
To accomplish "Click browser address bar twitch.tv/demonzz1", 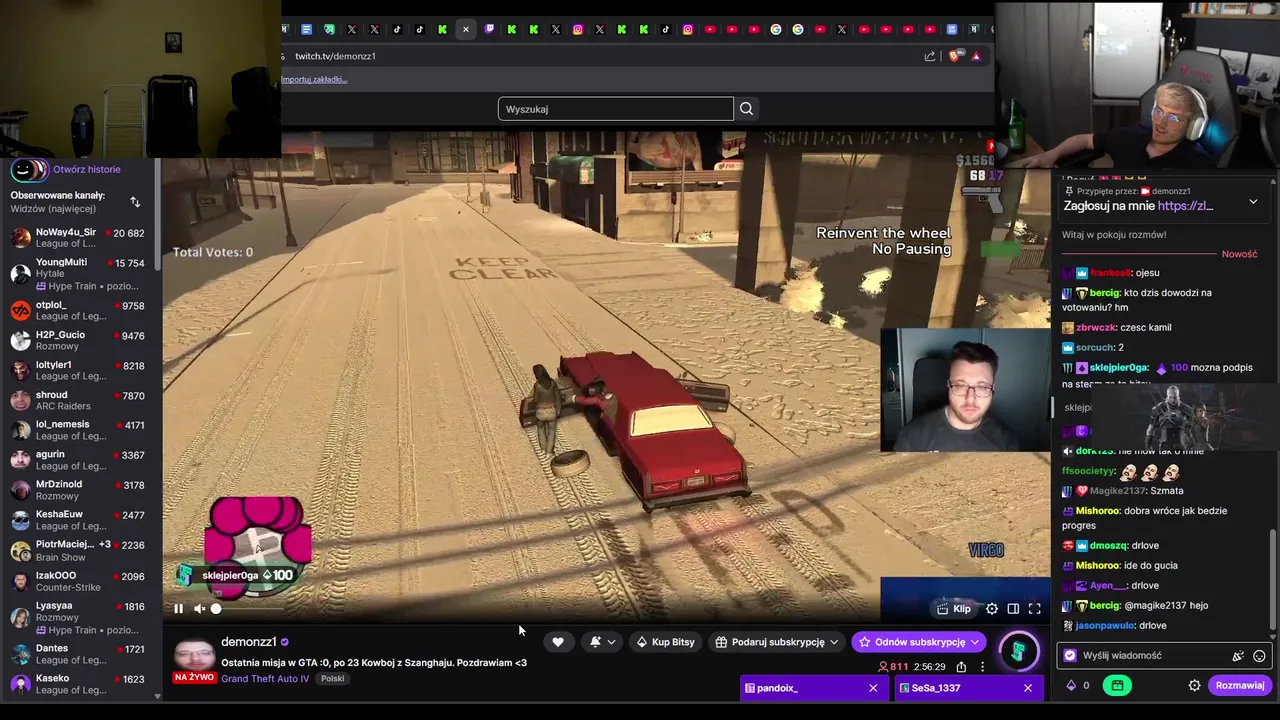I will tap(335, 56).
